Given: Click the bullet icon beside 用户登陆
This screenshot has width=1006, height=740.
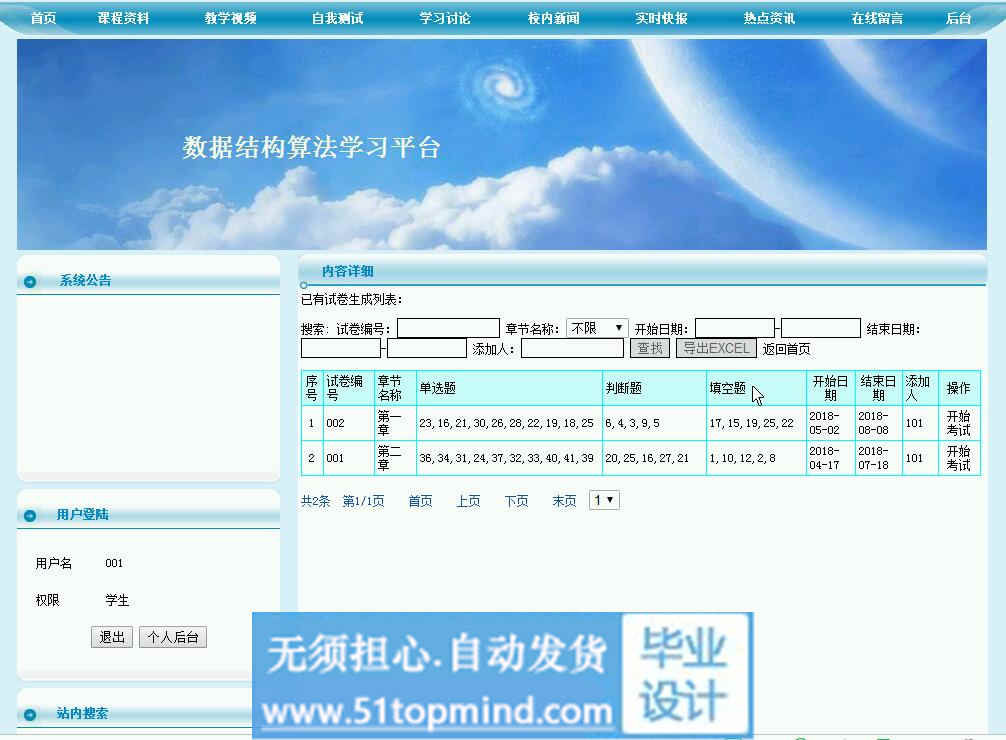Looking at the screenshot, I should [31, 516].
